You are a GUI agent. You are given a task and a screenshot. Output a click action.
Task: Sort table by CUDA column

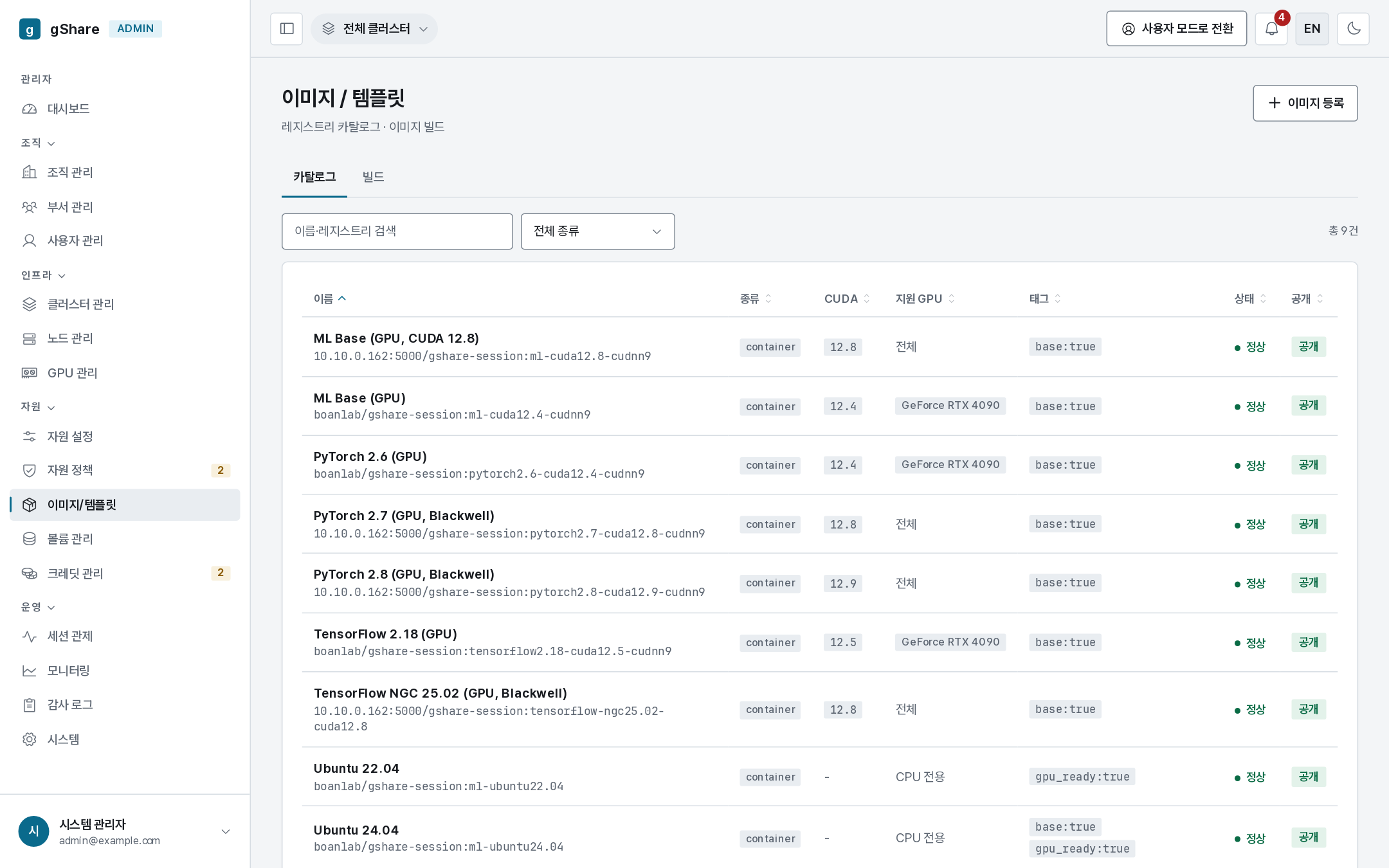pos(847,299)
